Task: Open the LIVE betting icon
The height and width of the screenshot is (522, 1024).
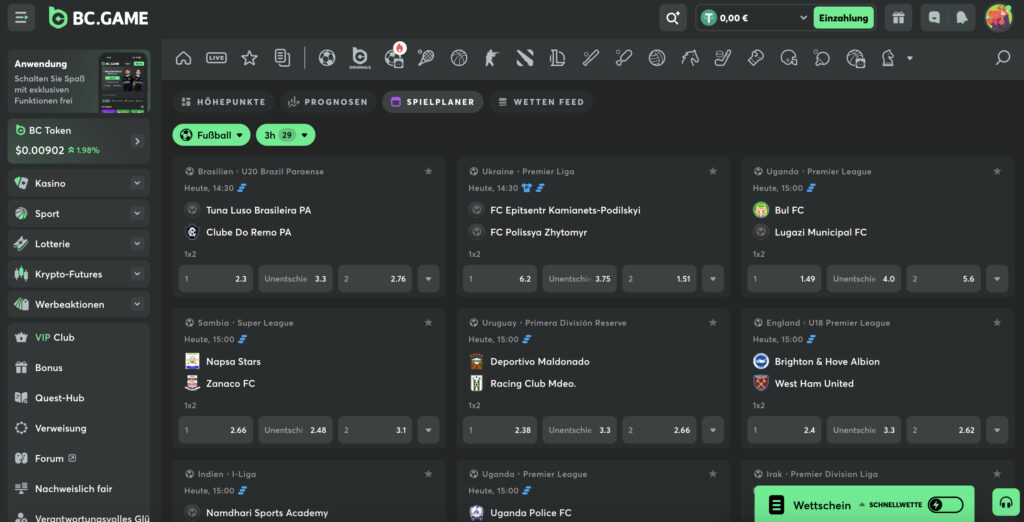Action: [x=216, y=58]
